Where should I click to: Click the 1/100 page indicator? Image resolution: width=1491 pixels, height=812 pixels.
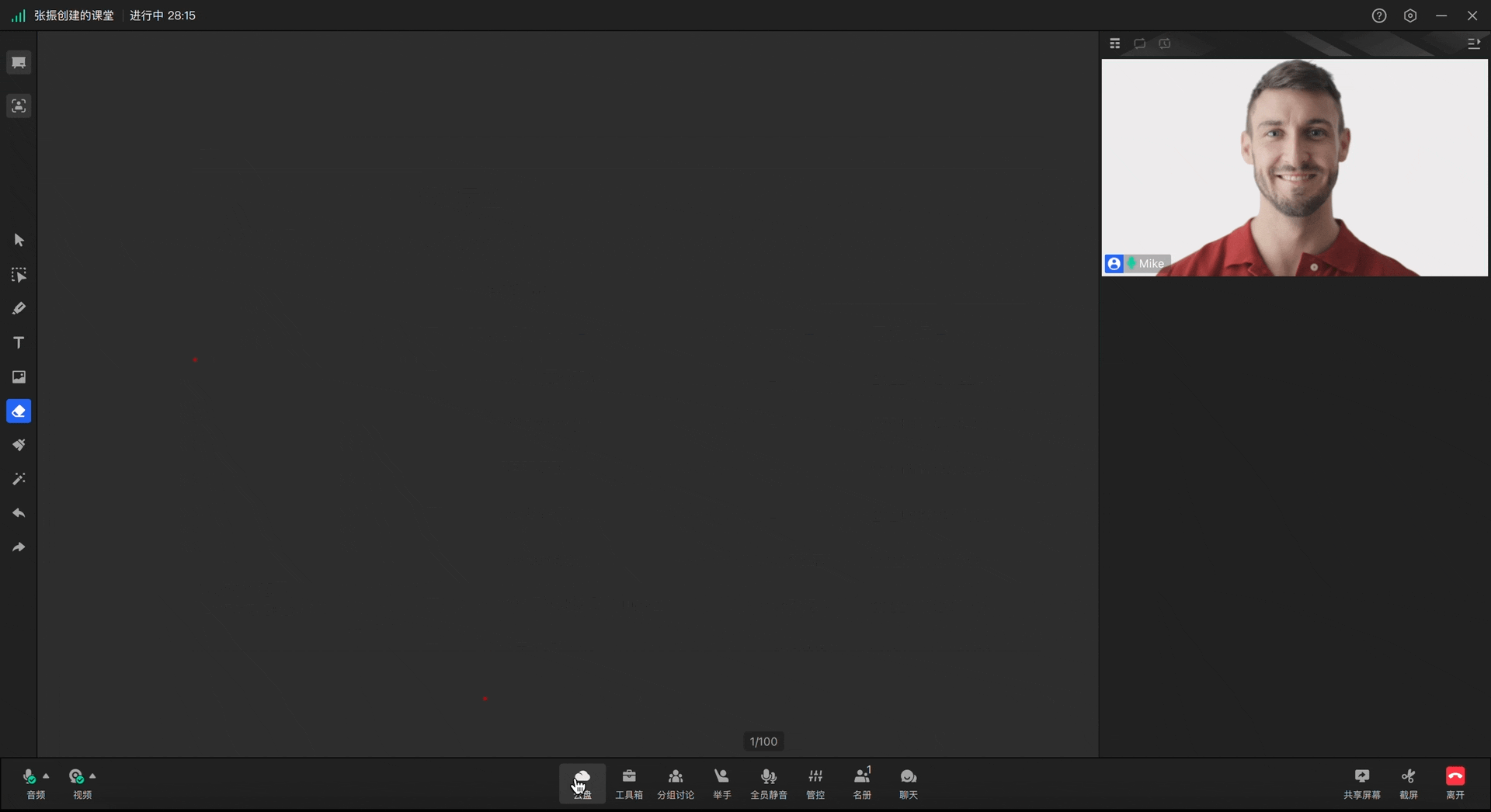(763, 741)
